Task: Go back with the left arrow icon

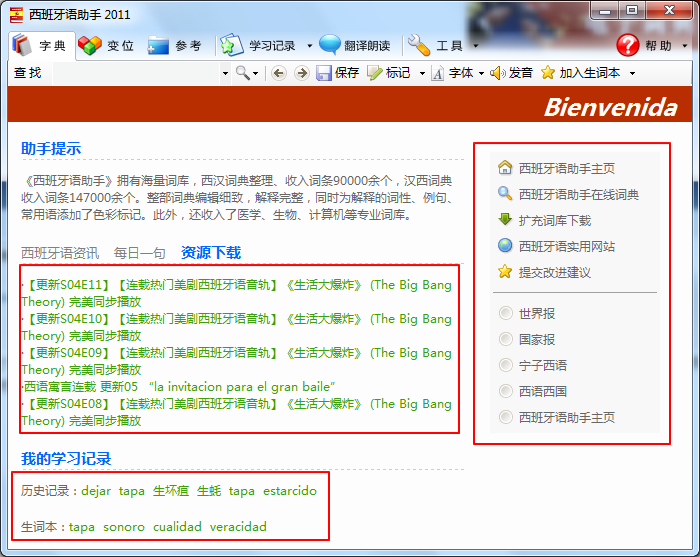Action: [x=279, y=73]
